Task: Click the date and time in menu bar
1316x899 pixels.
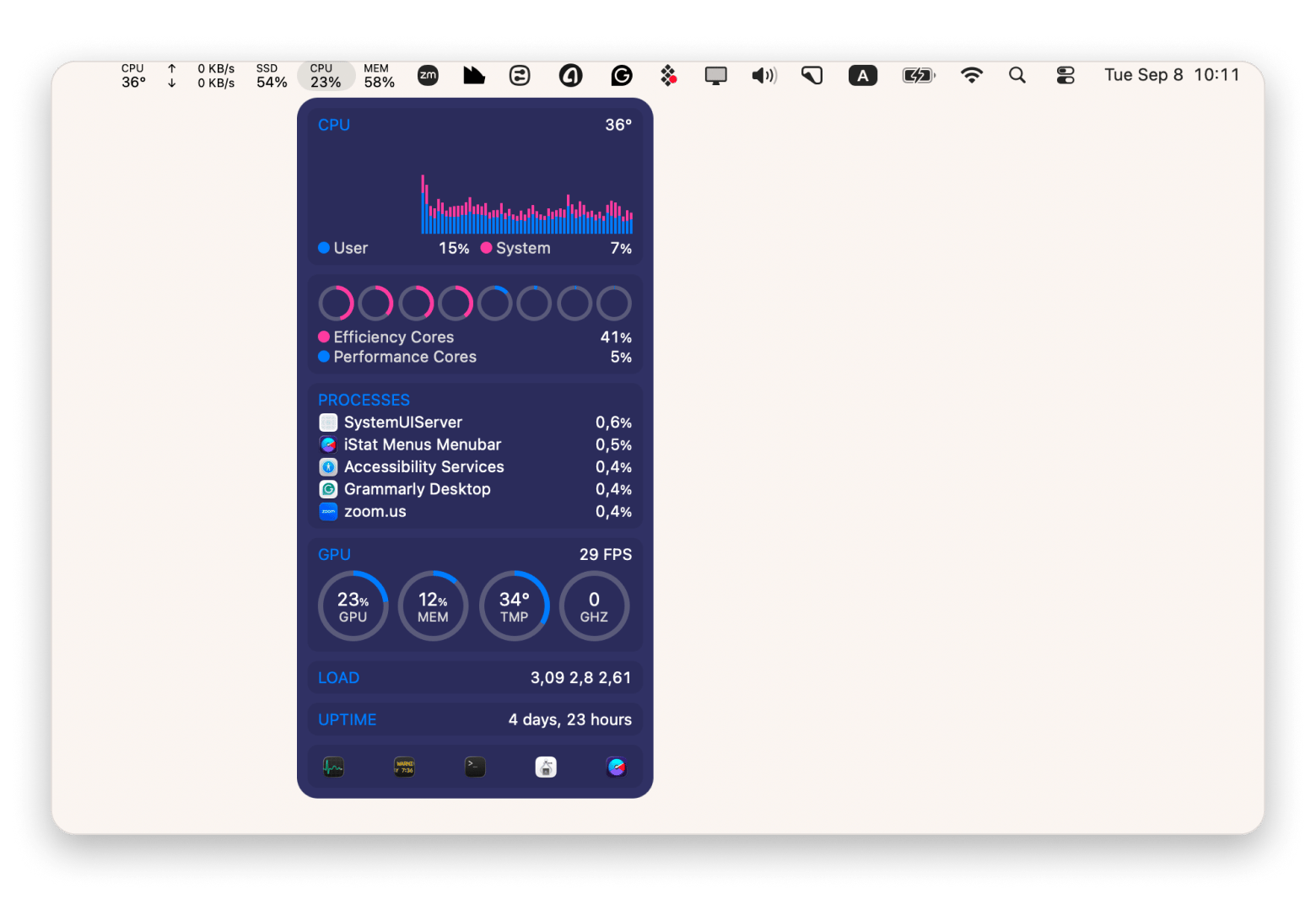Action: [x=1172, y=75]
